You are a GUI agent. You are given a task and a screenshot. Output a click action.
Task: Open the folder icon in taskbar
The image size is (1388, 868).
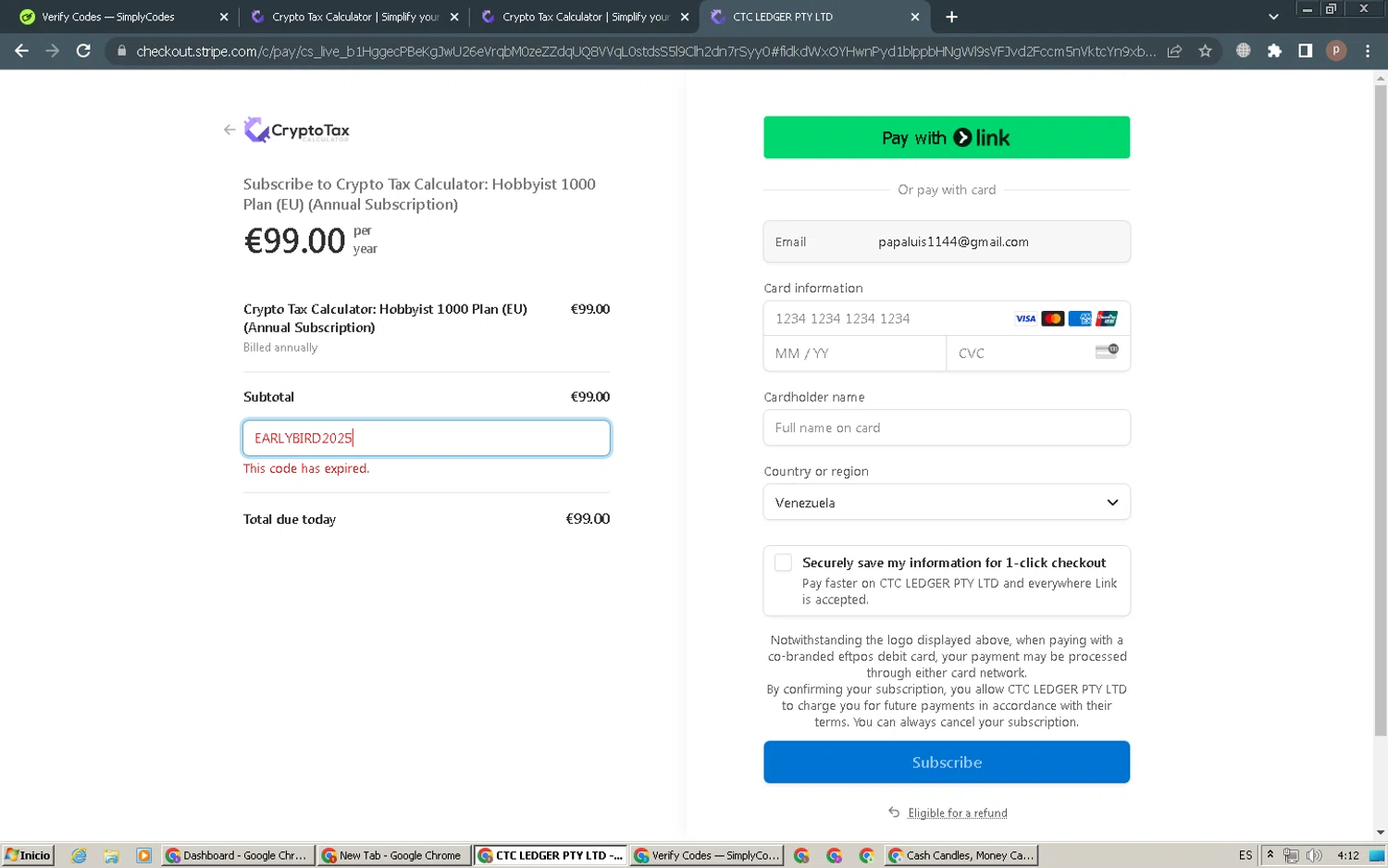point(111,856)
